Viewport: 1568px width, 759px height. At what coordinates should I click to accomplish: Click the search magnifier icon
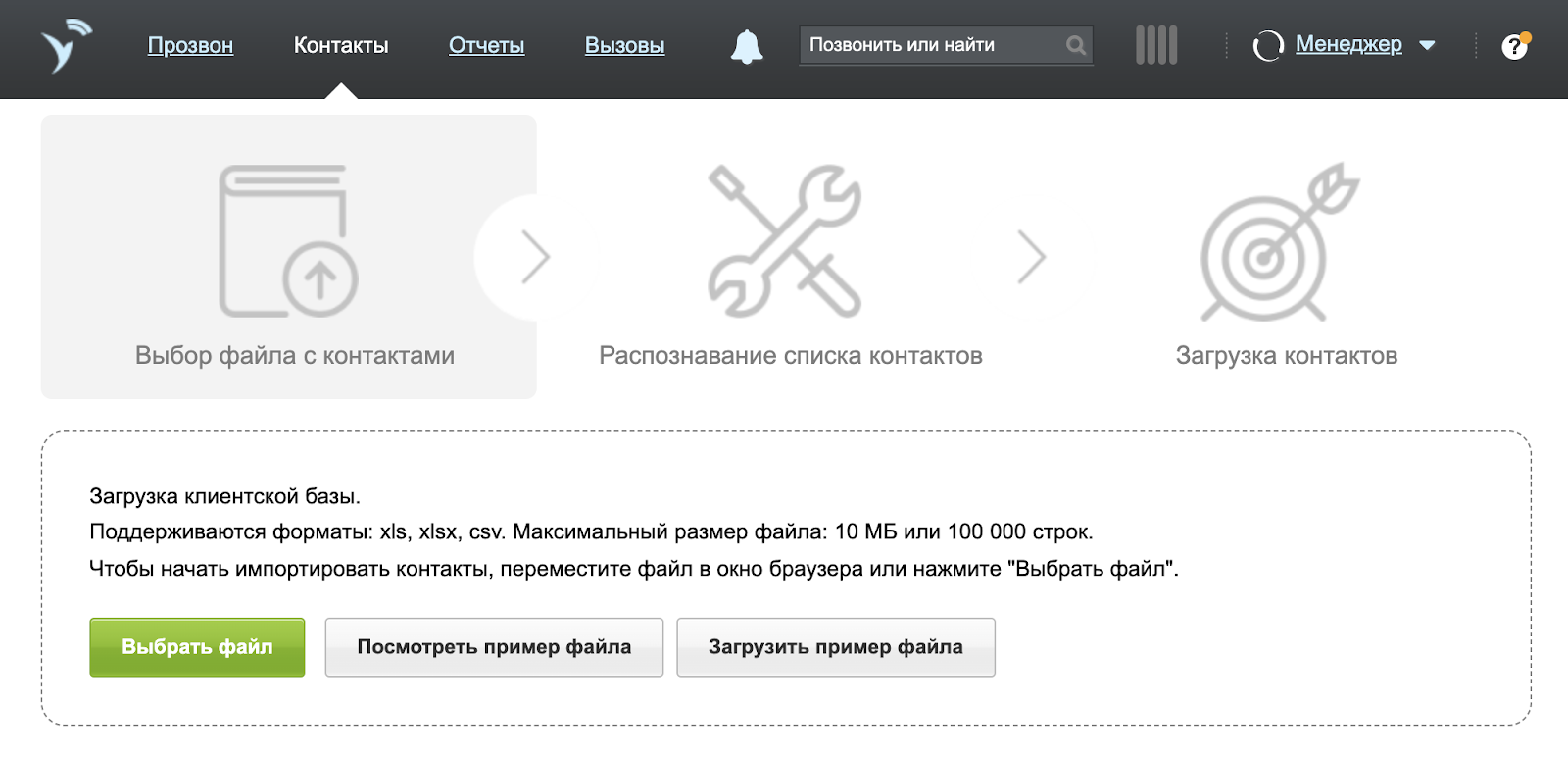click(x=1075, y=45)
